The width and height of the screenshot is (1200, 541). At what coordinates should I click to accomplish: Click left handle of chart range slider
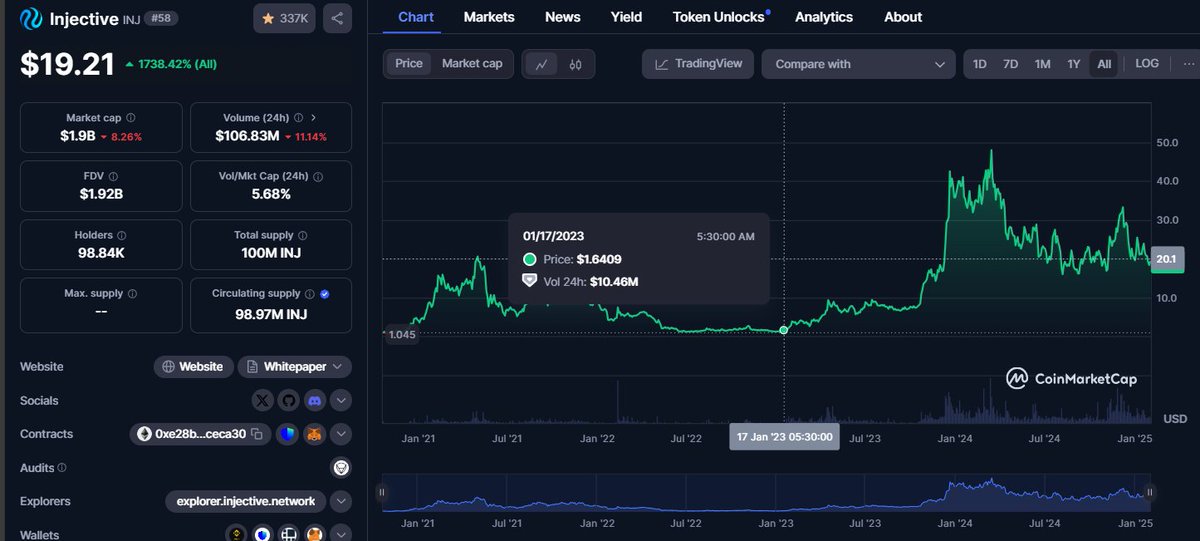coord(381,492)
